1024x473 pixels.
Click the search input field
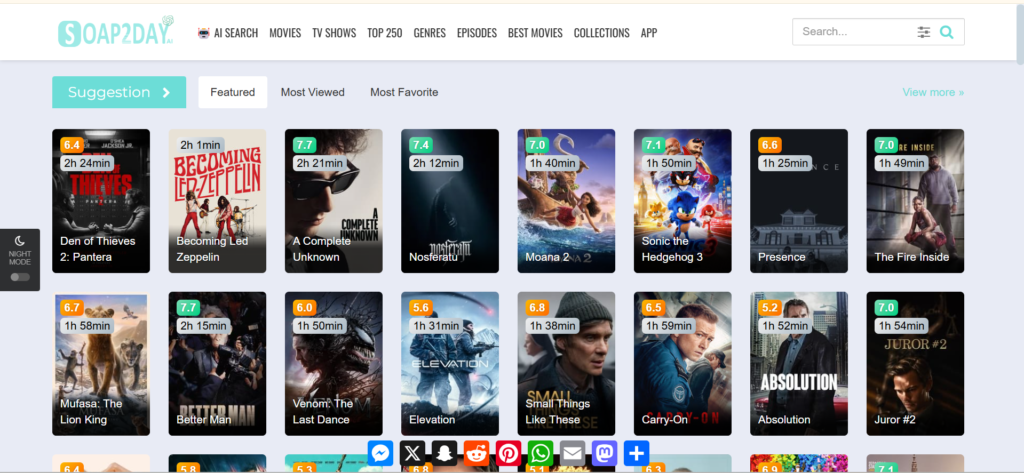(856, 31)
